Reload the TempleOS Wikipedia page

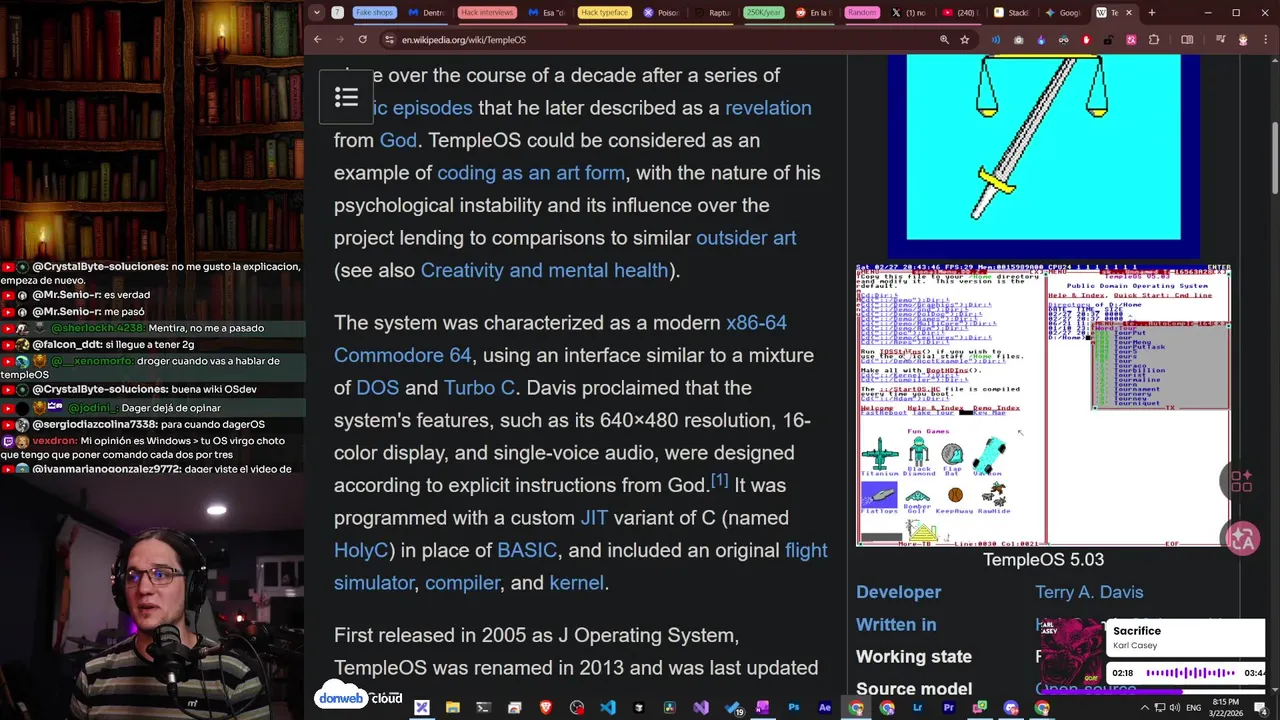pos(362,39)
